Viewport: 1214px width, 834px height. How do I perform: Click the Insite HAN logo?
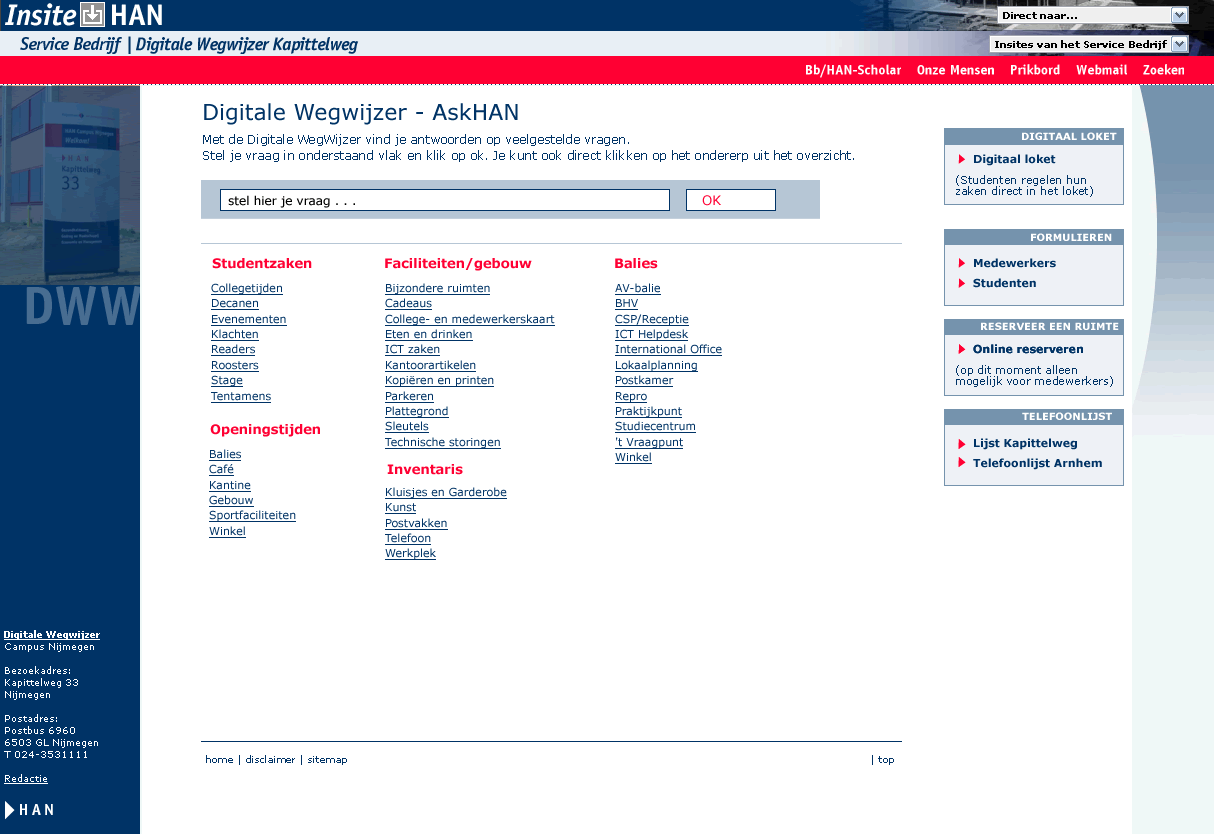click(x=84, y=15)
